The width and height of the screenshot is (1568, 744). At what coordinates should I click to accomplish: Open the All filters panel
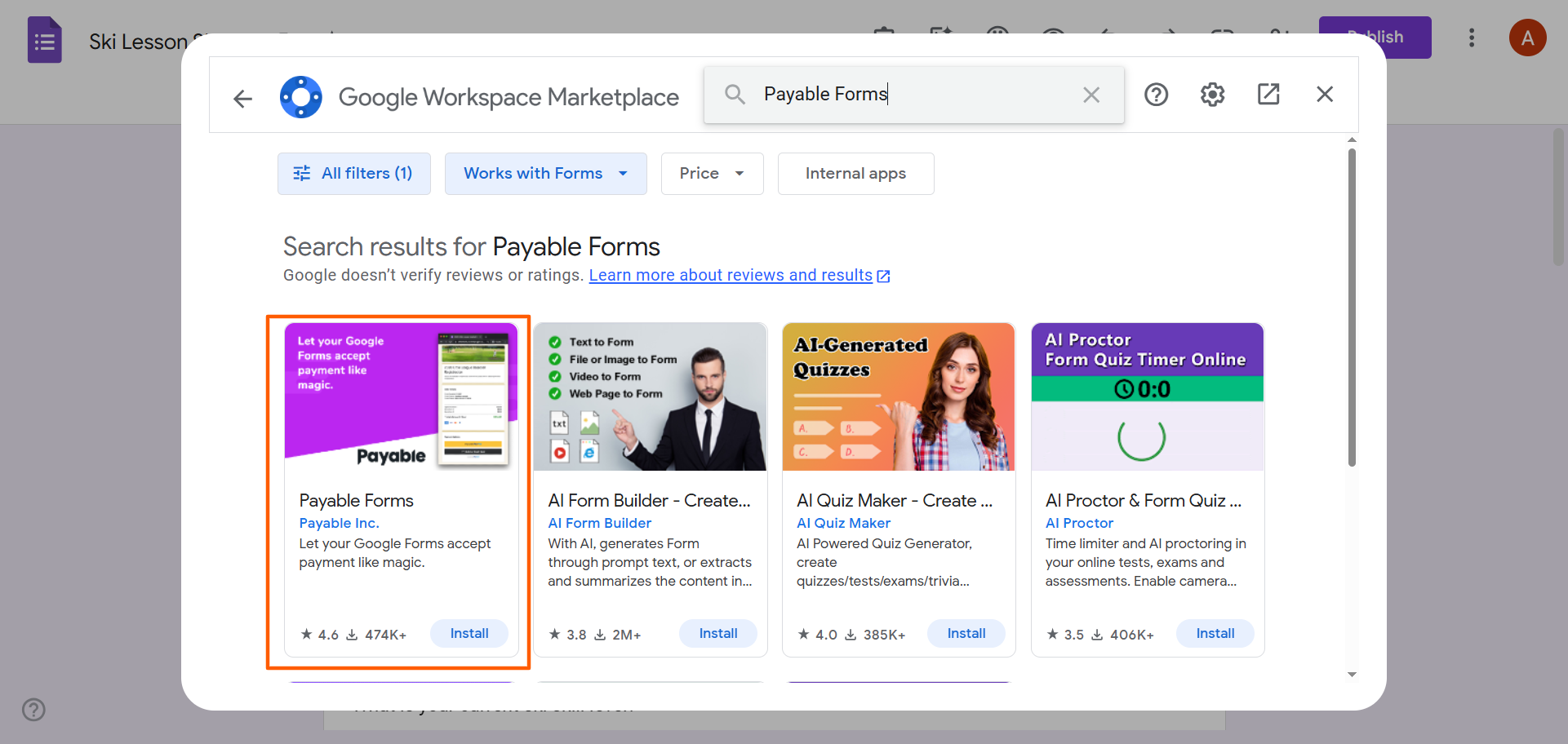click(353, 173)
